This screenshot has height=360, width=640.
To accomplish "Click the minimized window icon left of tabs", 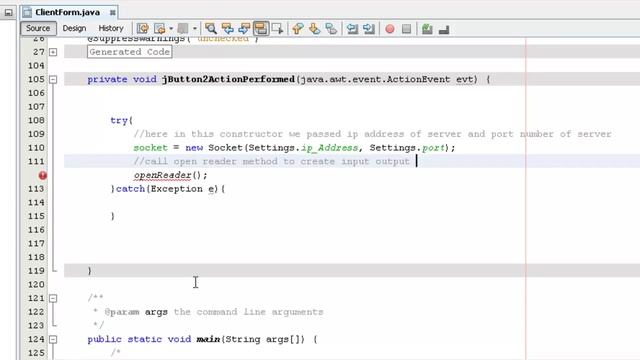I will [x=8, y=13].
